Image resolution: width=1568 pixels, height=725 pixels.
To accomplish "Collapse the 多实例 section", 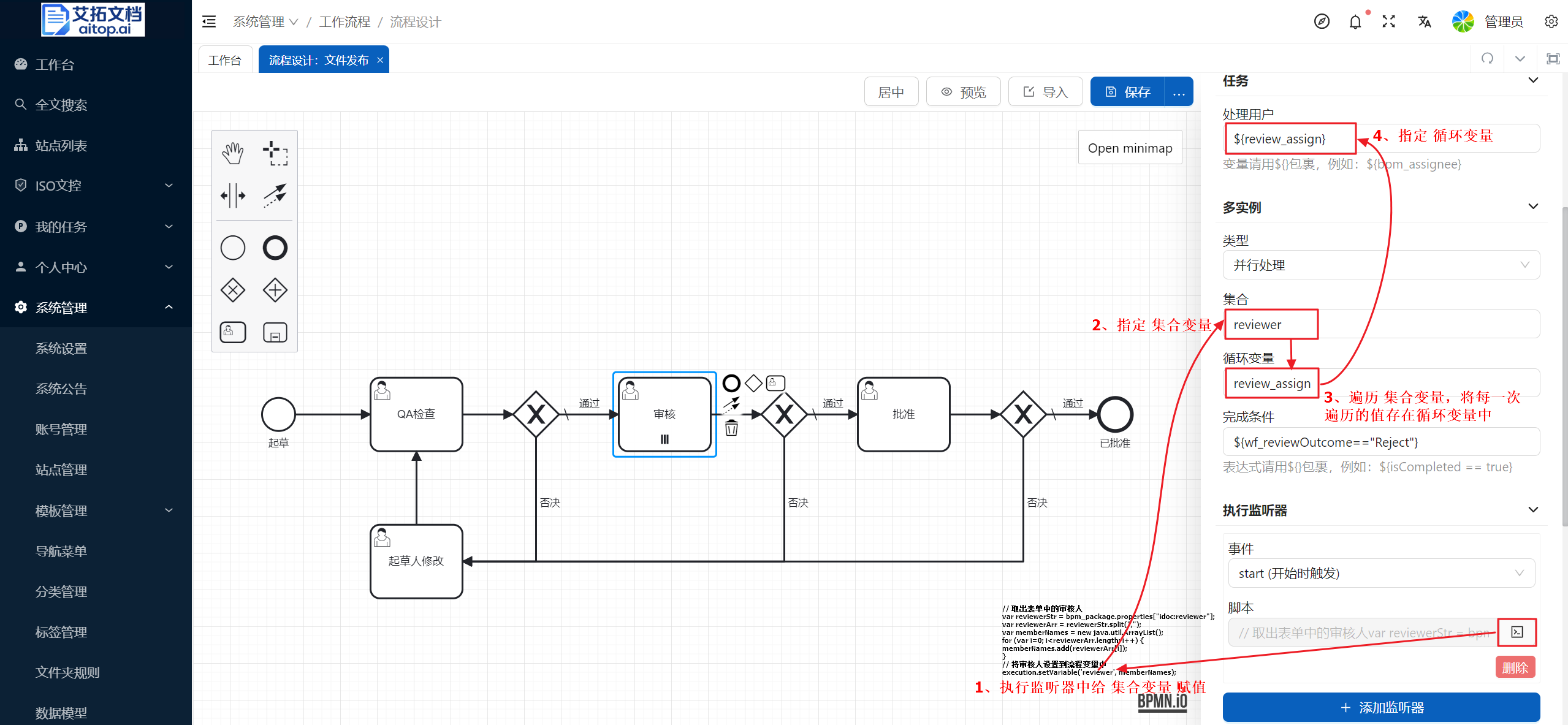I will pos(1532,207).
